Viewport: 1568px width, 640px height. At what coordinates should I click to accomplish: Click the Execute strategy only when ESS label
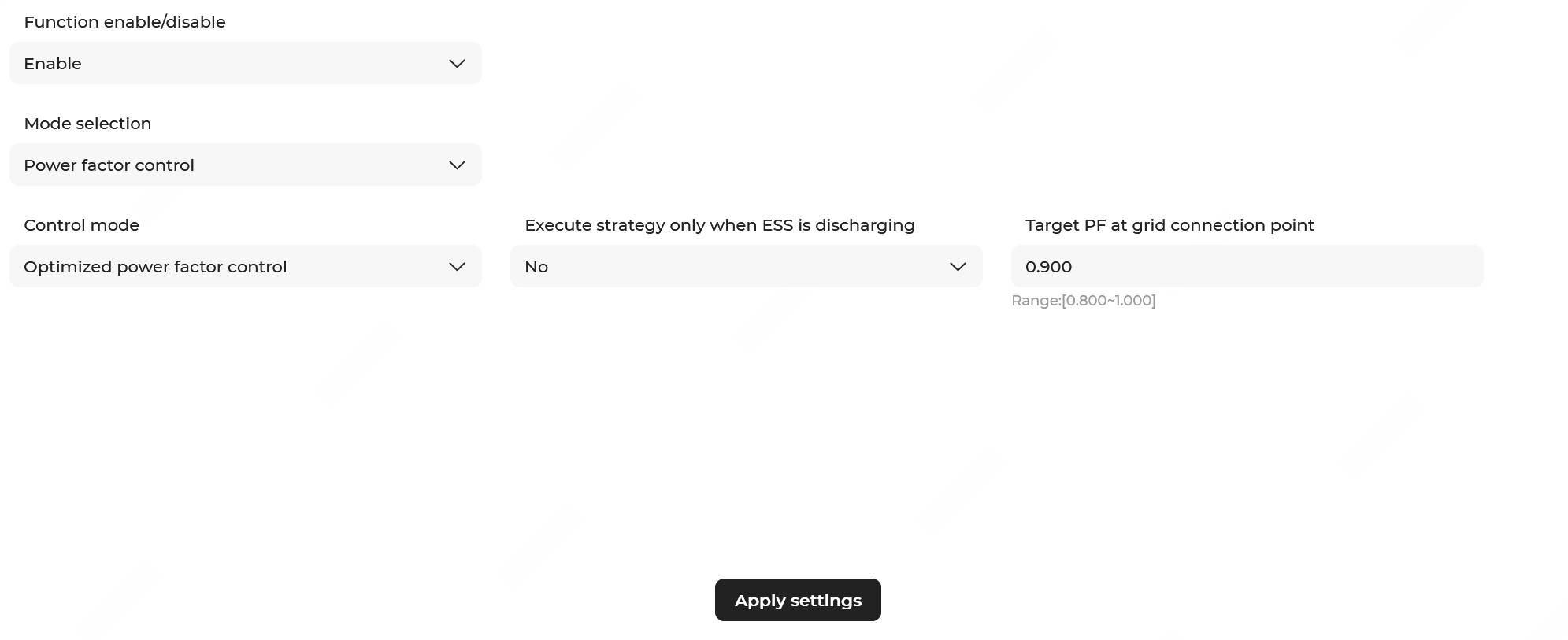(719, 225)
